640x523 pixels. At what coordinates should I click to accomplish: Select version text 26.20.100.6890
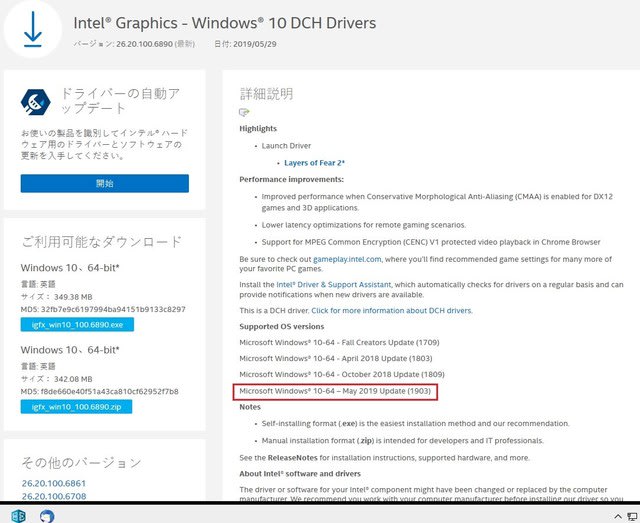click(144, 44)
